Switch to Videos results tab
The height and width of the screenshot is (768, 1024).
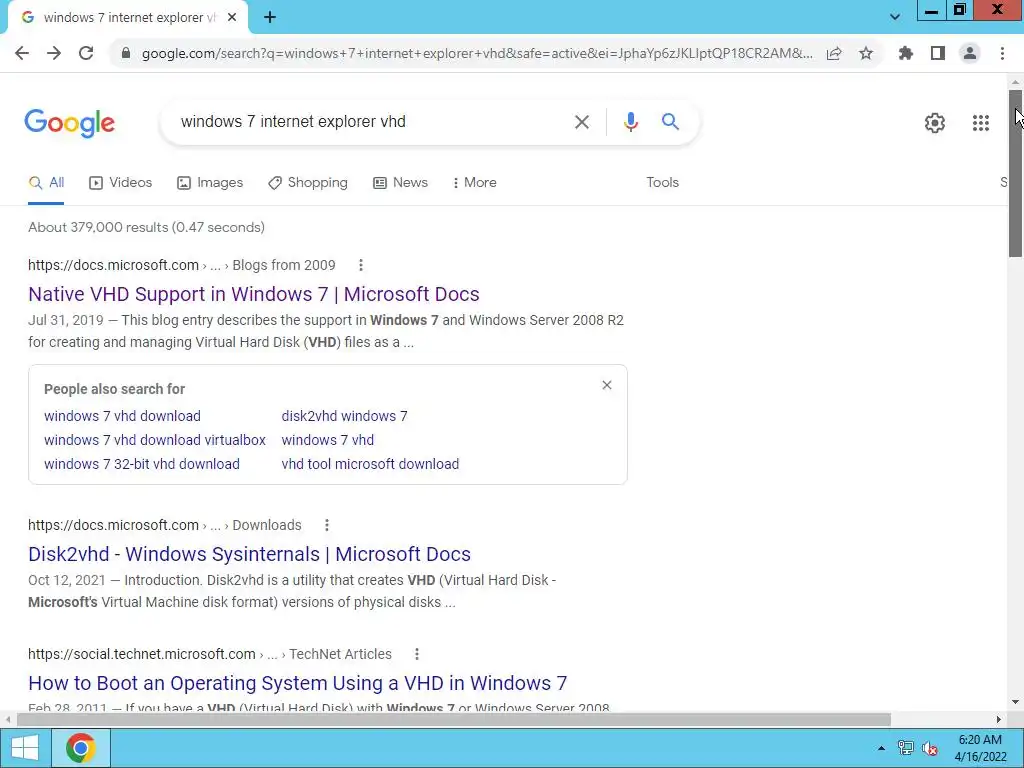tap(121, 183)
